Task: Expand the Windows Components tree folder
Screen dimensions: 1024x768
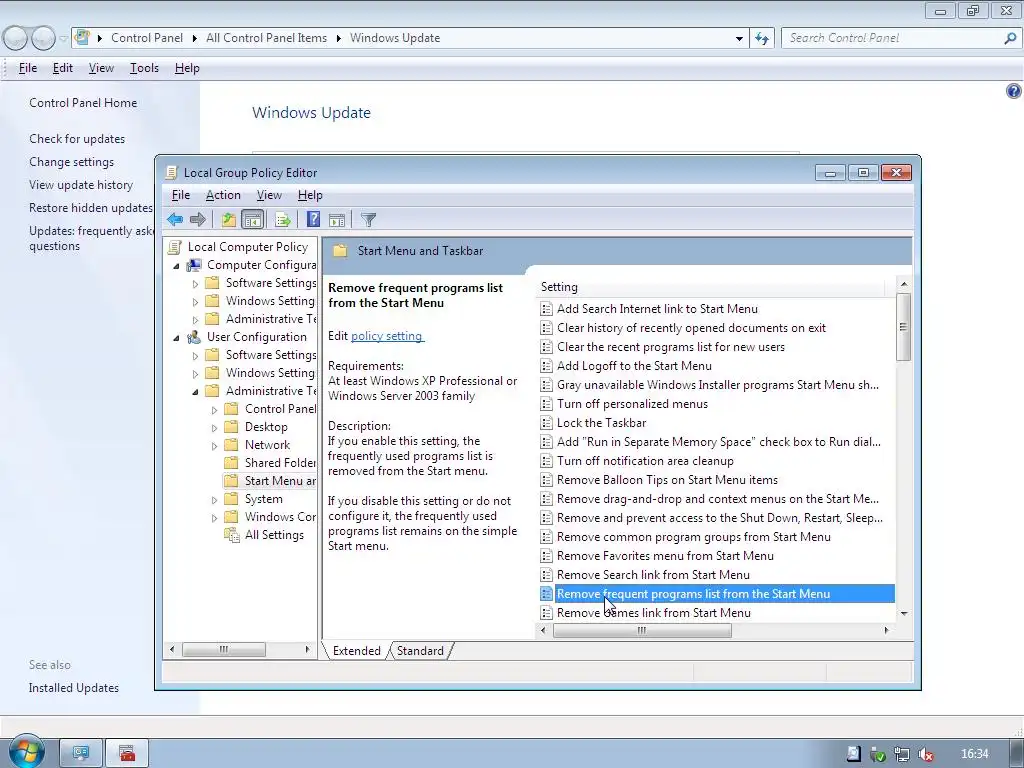Action: tap(214, 518)
